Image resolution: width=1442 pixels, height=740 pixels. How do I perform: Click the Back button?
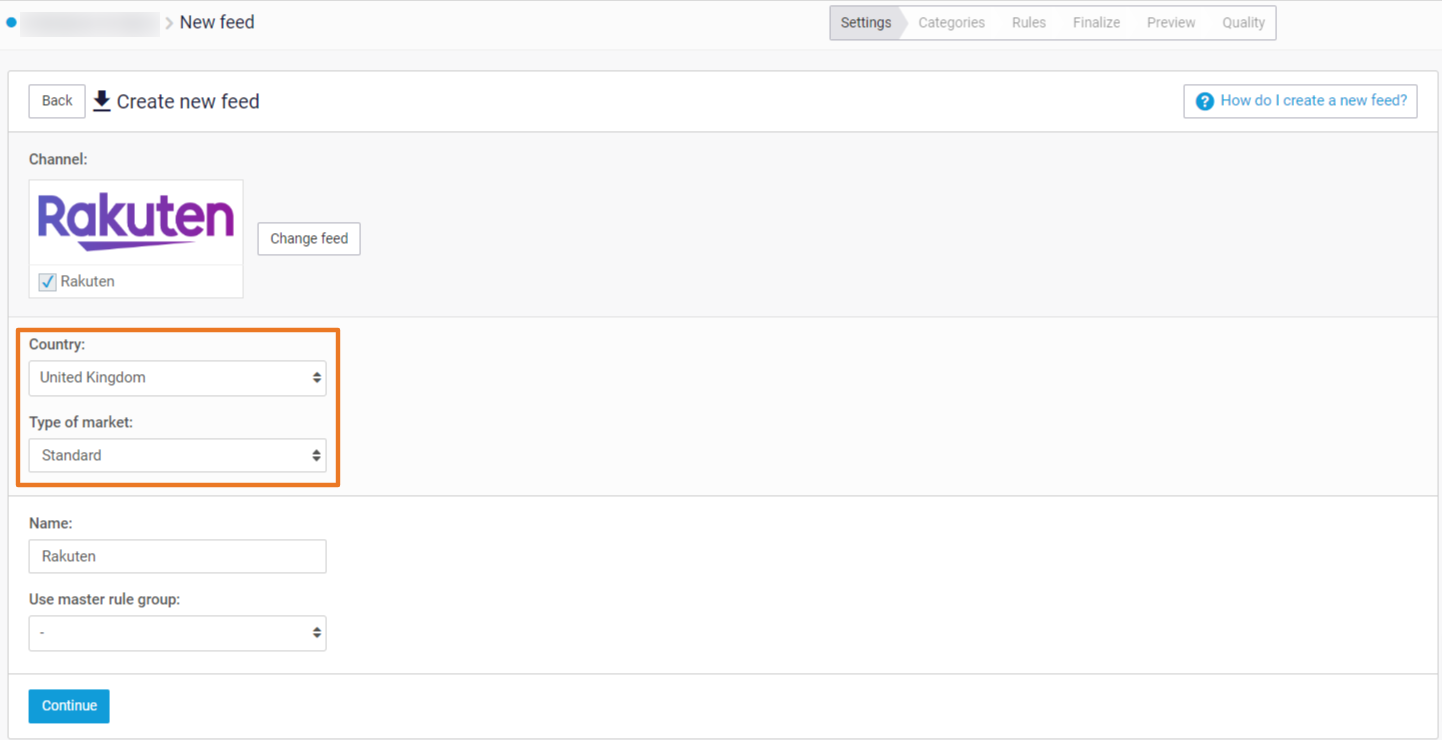57,101
